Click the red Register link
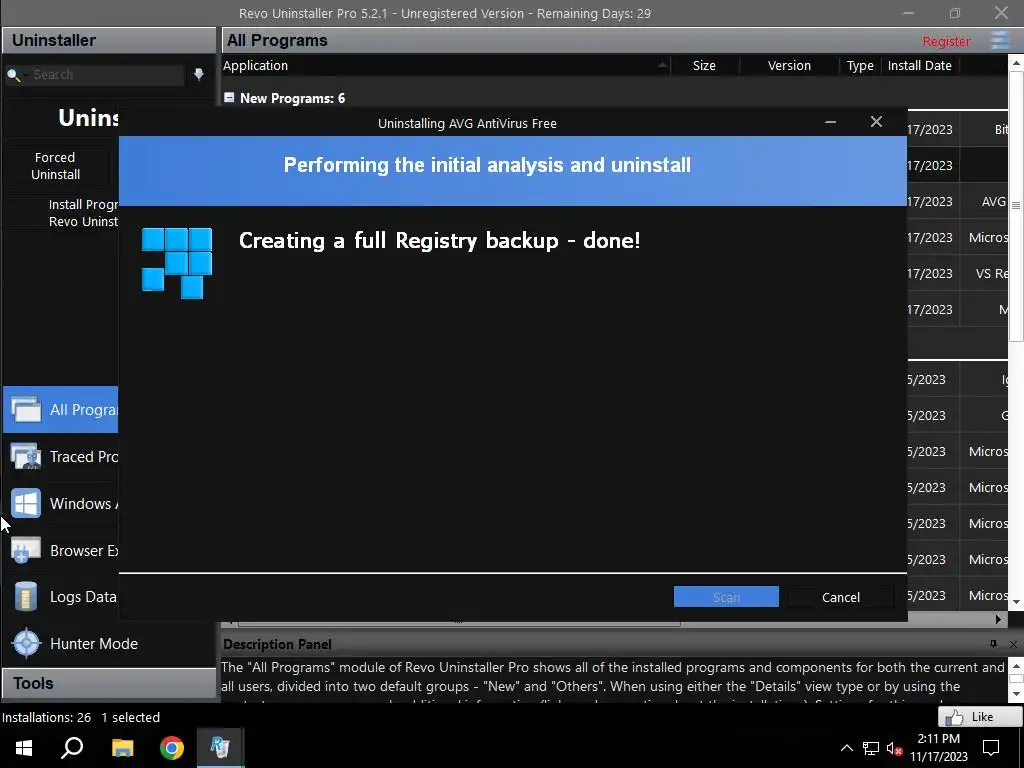 [x=946, y=41]
